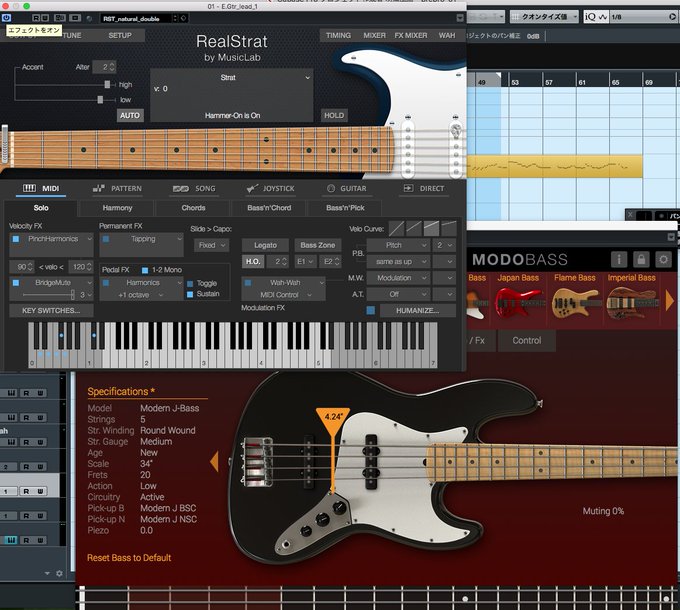This screenshot has width=680, height=610.
Task: Open the +1 octave dropdown
Action: coord(141,295)
